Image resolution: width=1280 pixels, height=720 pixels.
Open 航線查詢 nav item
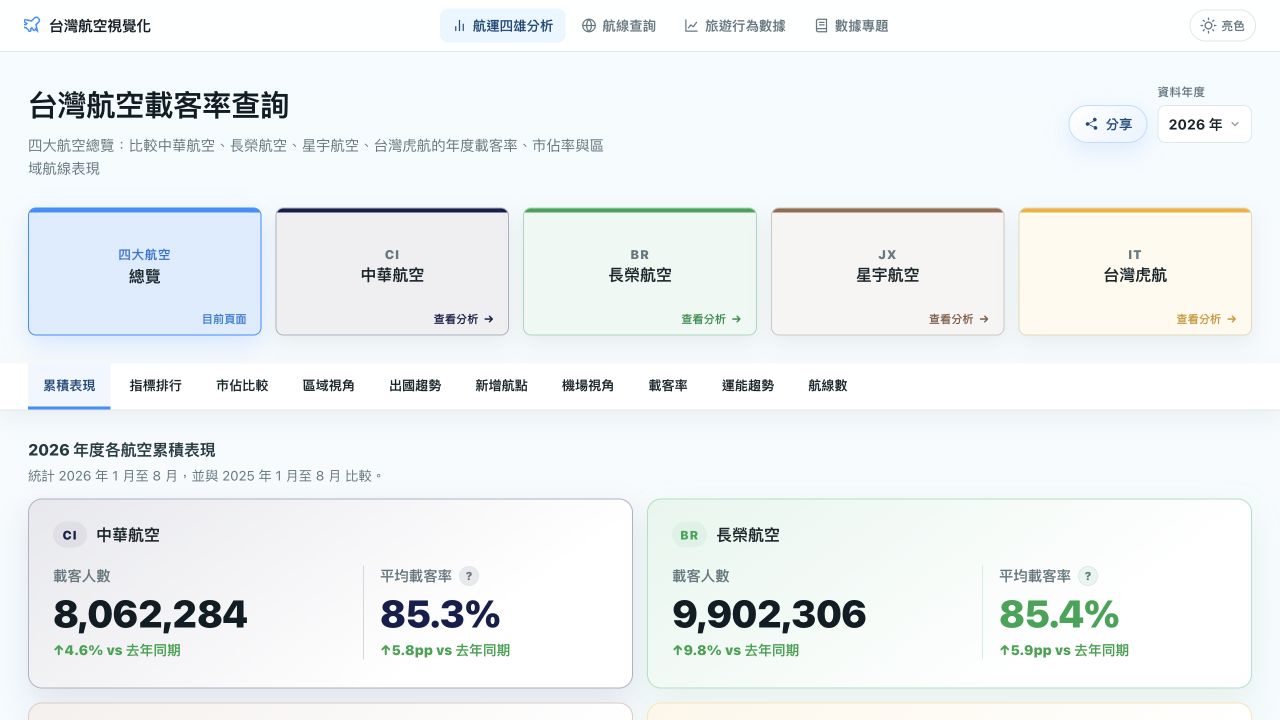click(619, 26)
